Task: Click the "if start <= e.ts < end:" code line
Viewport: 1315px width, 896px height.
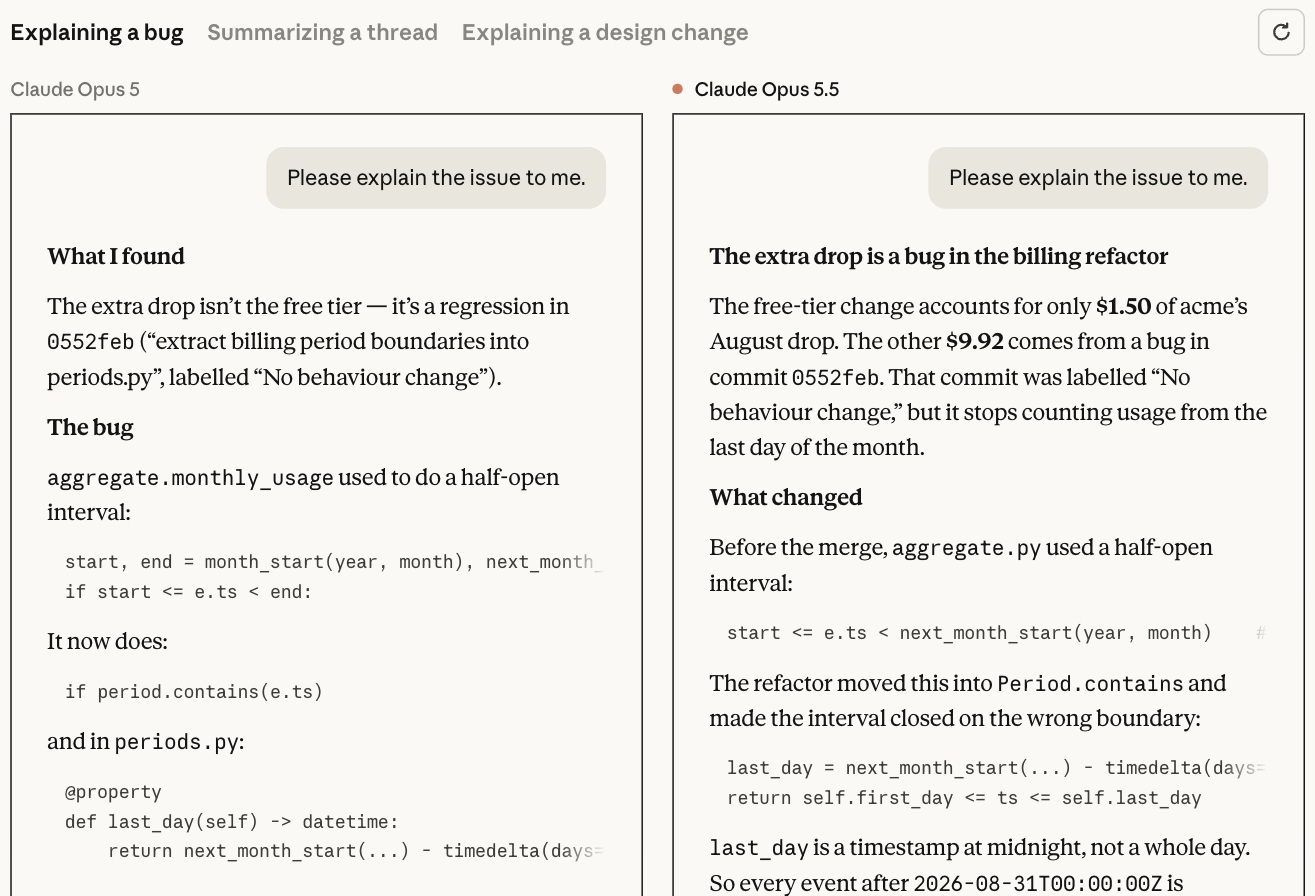Action: pyautogui.click(x=189, y=592)
